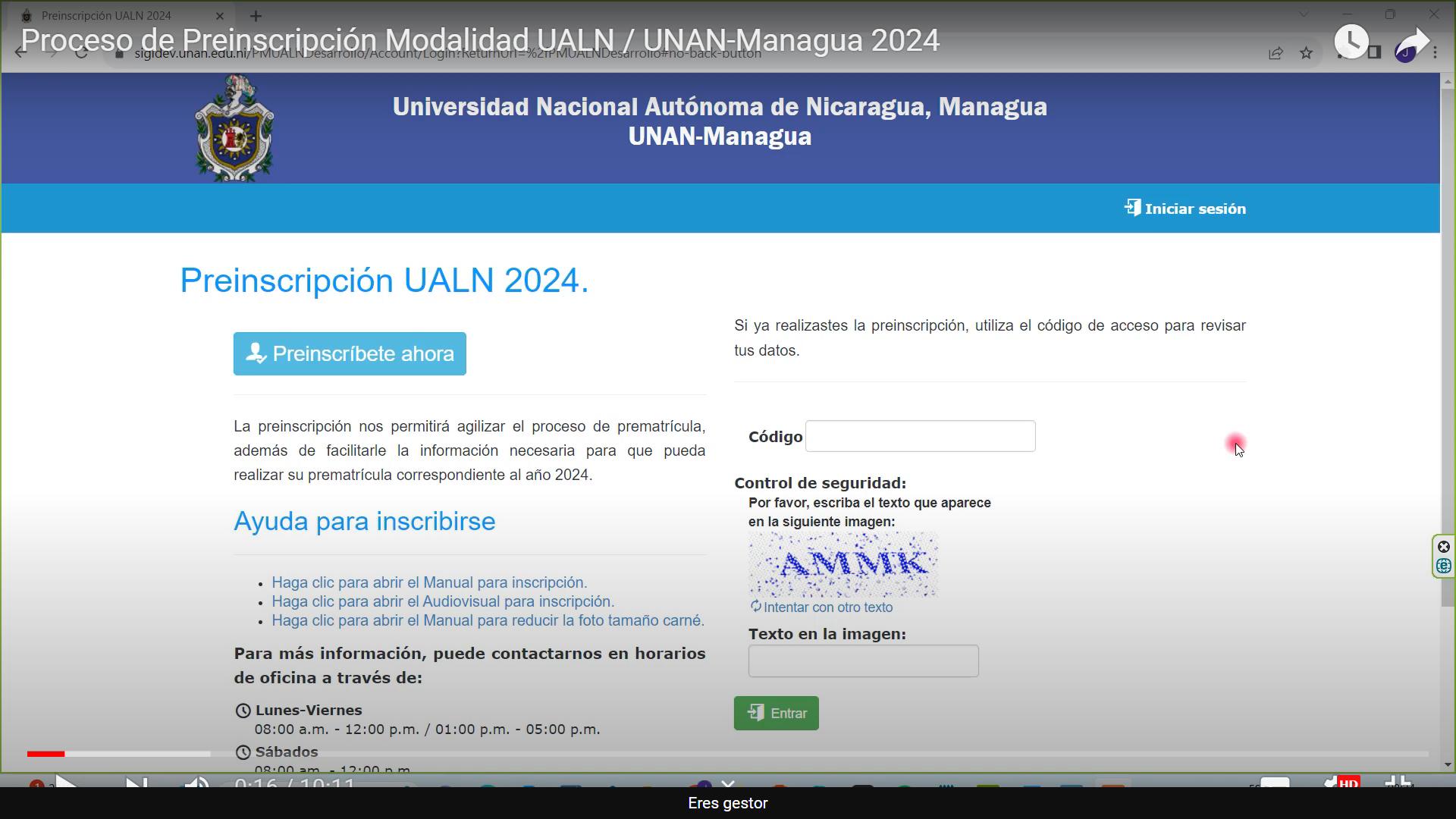The height and width of the screenshot is (819, 1456).
Task: Click the Eres gestor caption text
Action: click(728, 803)
